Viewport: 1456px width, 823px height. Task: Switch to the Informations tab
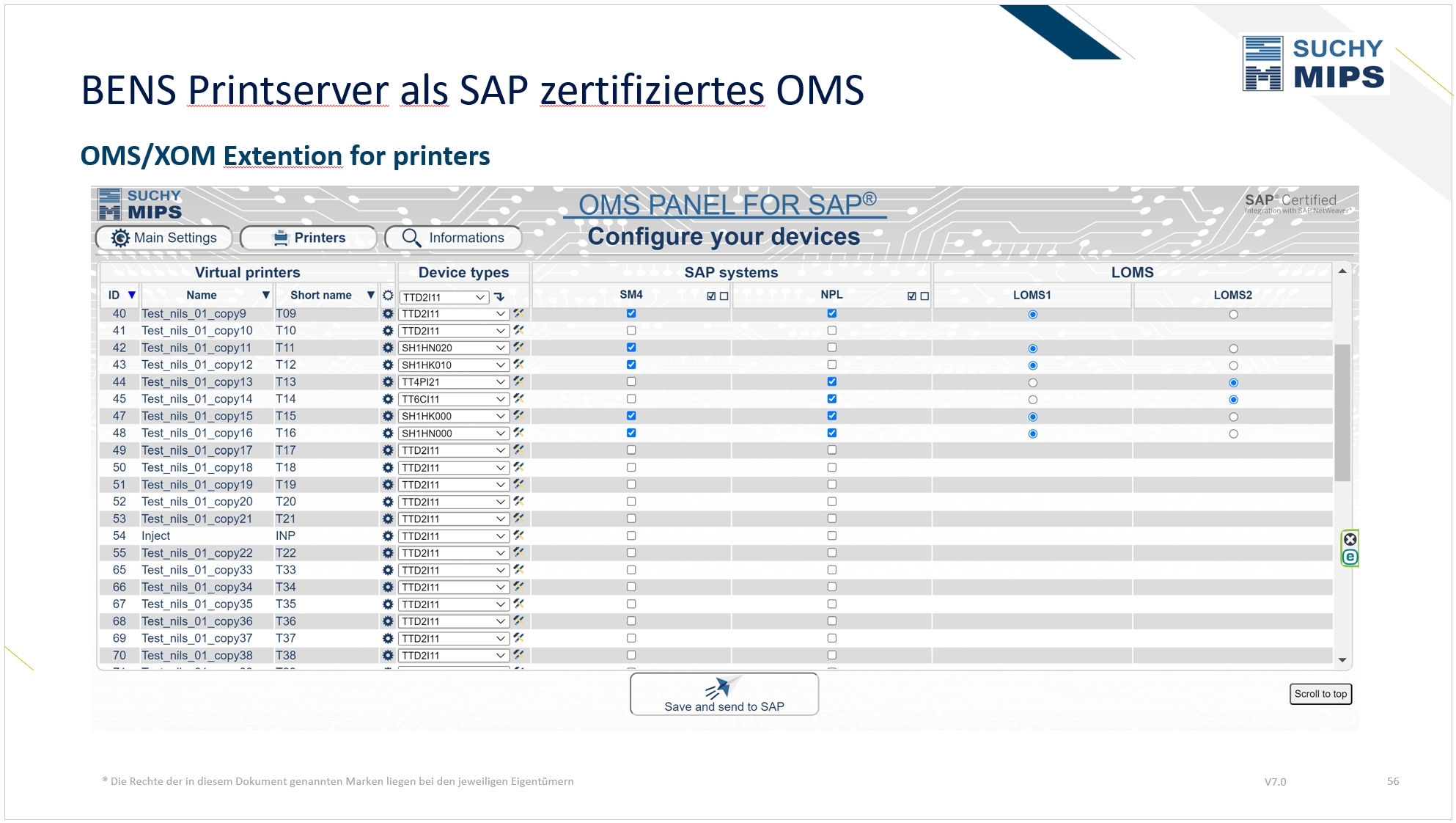454,238
